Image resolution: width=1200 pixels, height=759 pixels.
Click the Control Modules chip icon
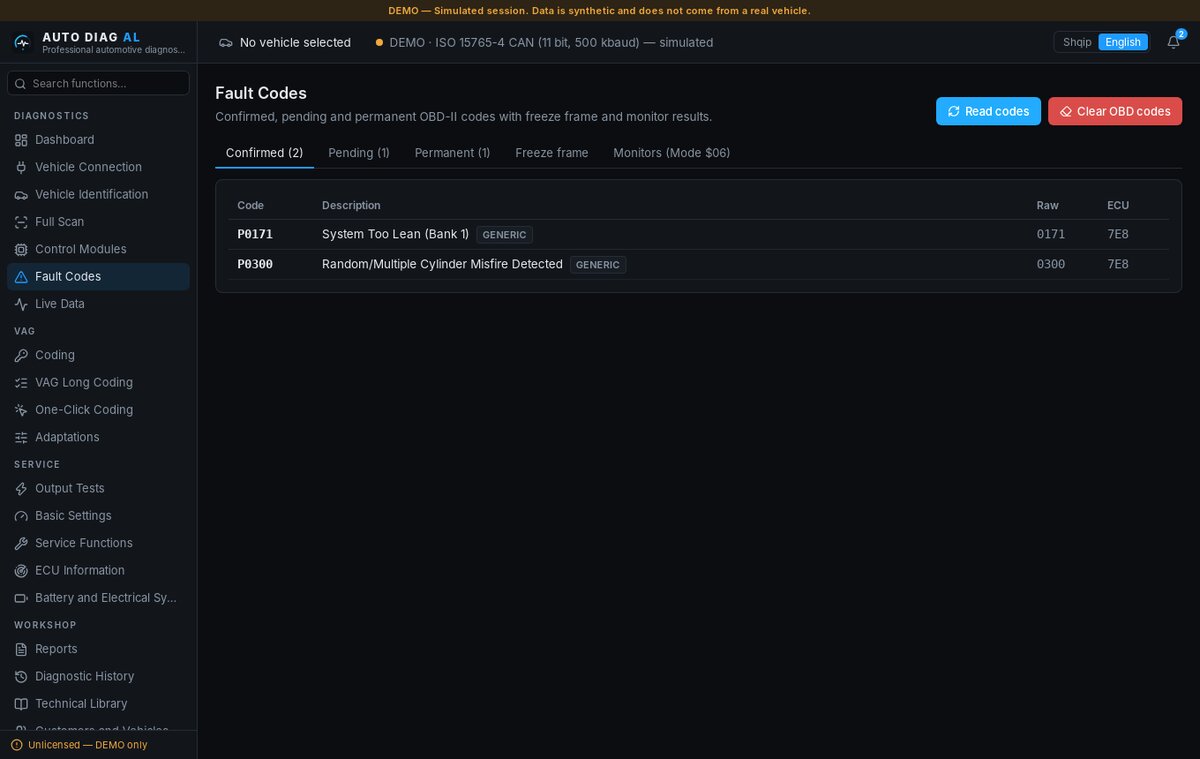coord(21,249)
